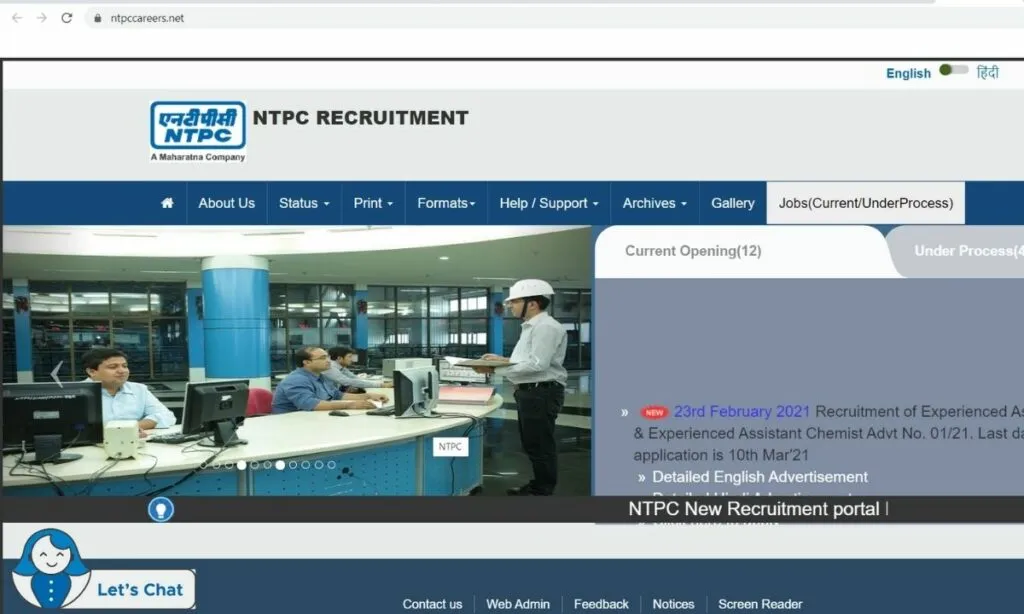The image size is (1024, 614).
Task: Open the Gallery menu item
Action: click(x=732, y=203)
